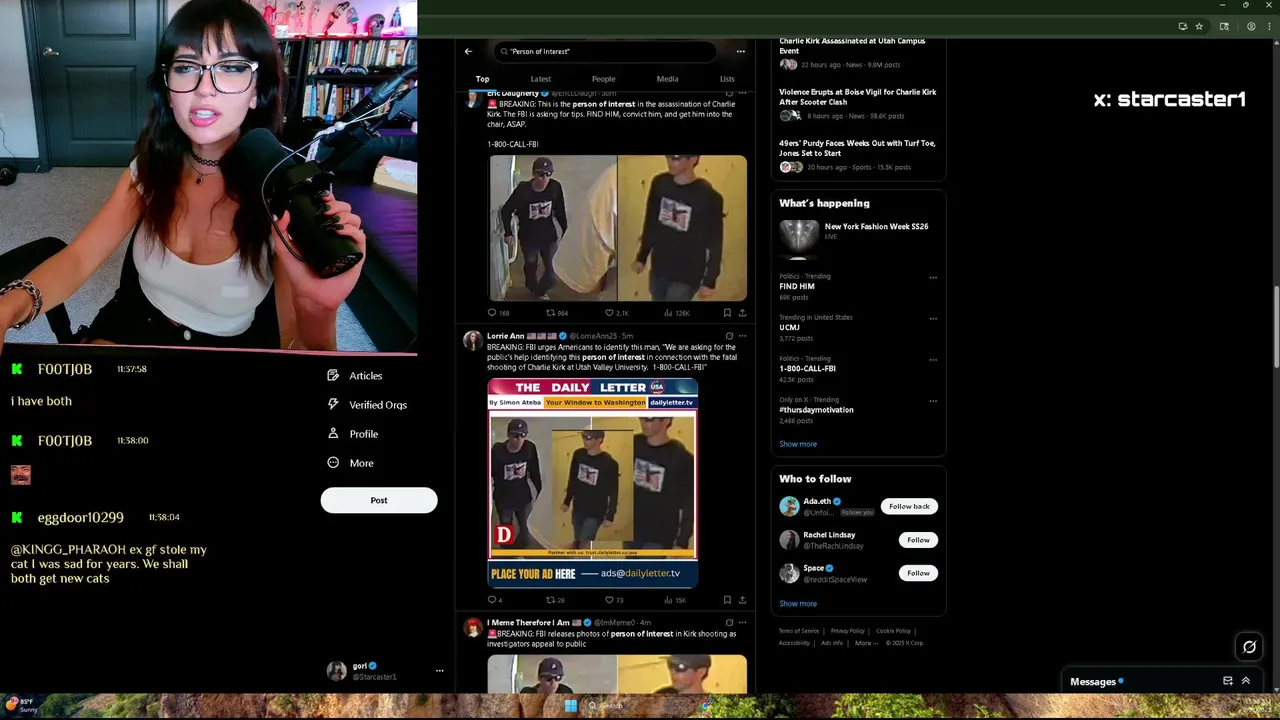This screenshot has height=720, width=1280.
Task: Expand More link in the footer
Action: (x=865, y=643)
